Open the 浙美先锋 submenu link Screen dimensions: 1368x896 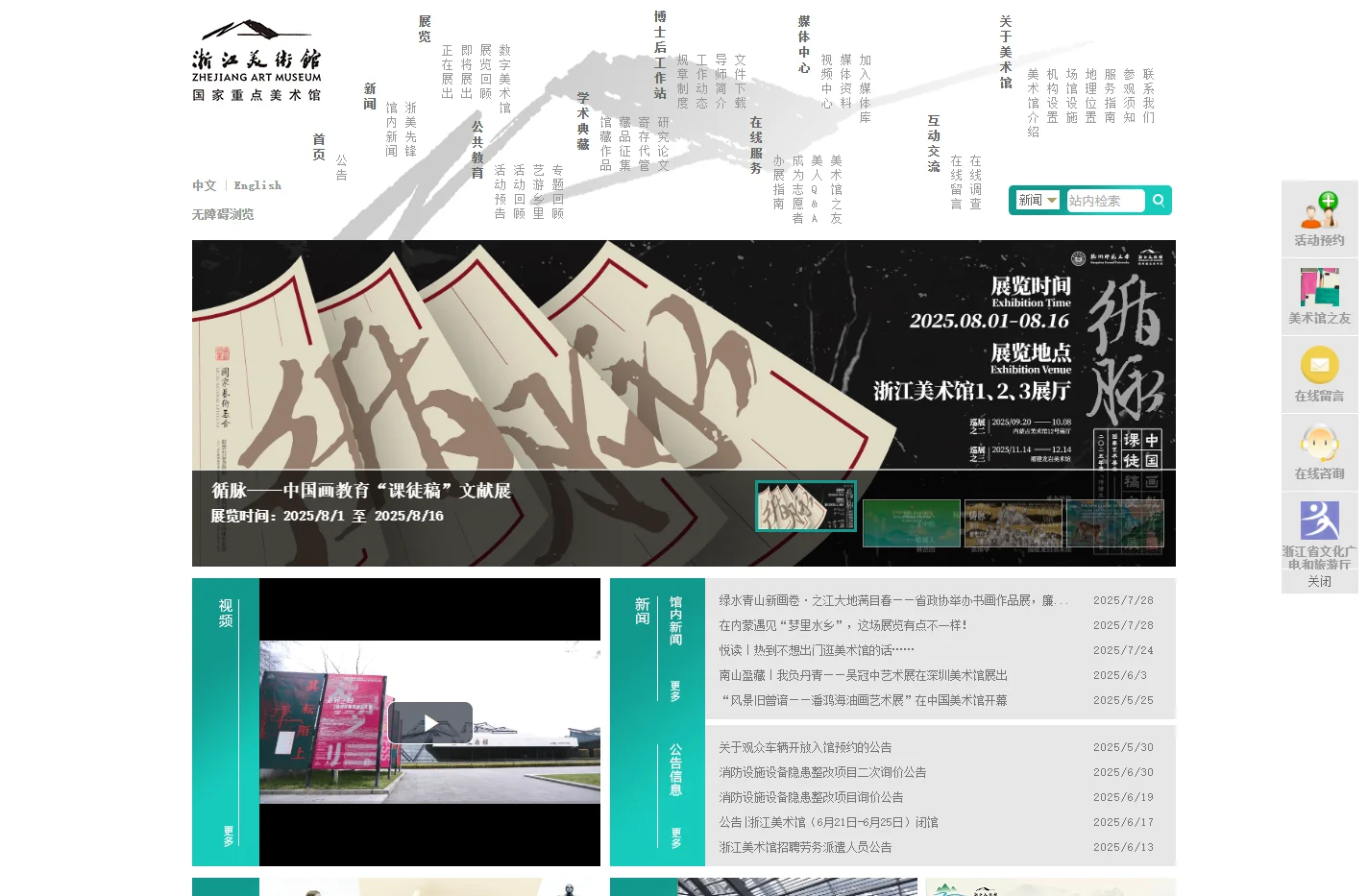click(x=411, y=130)
